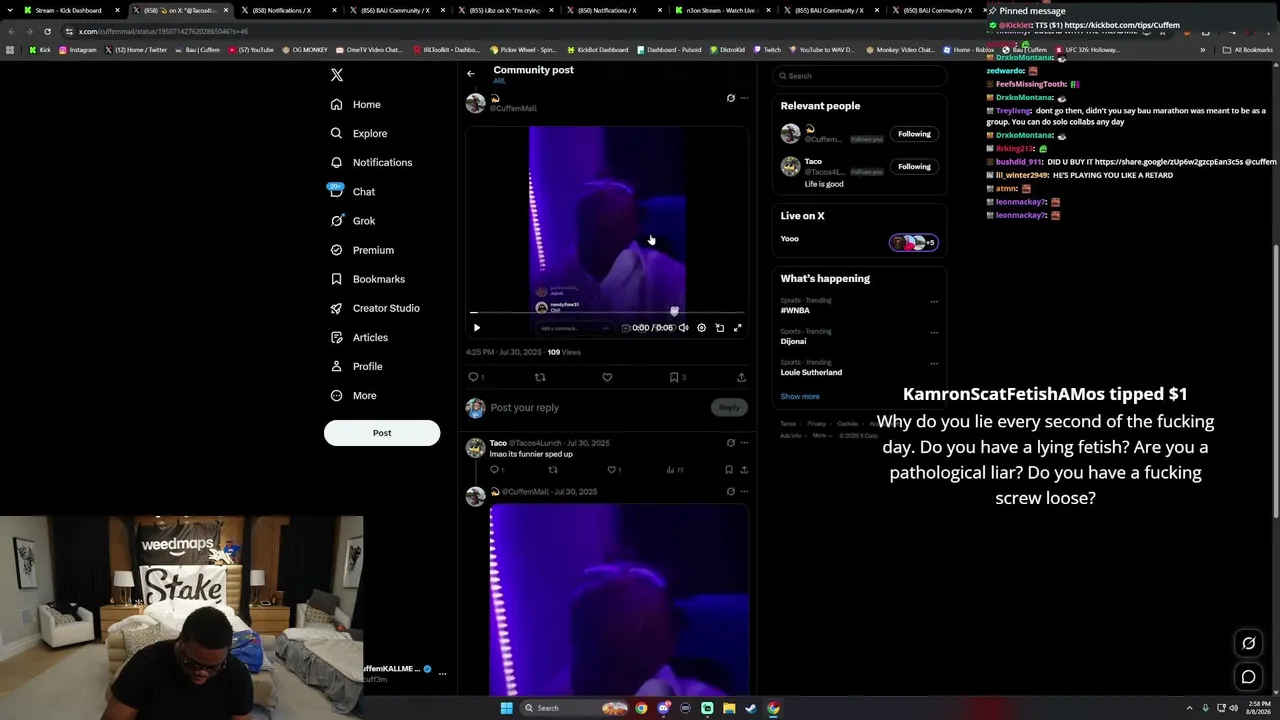
Task: Open the main post's three-dot menu
Action: tap(744, 98)
